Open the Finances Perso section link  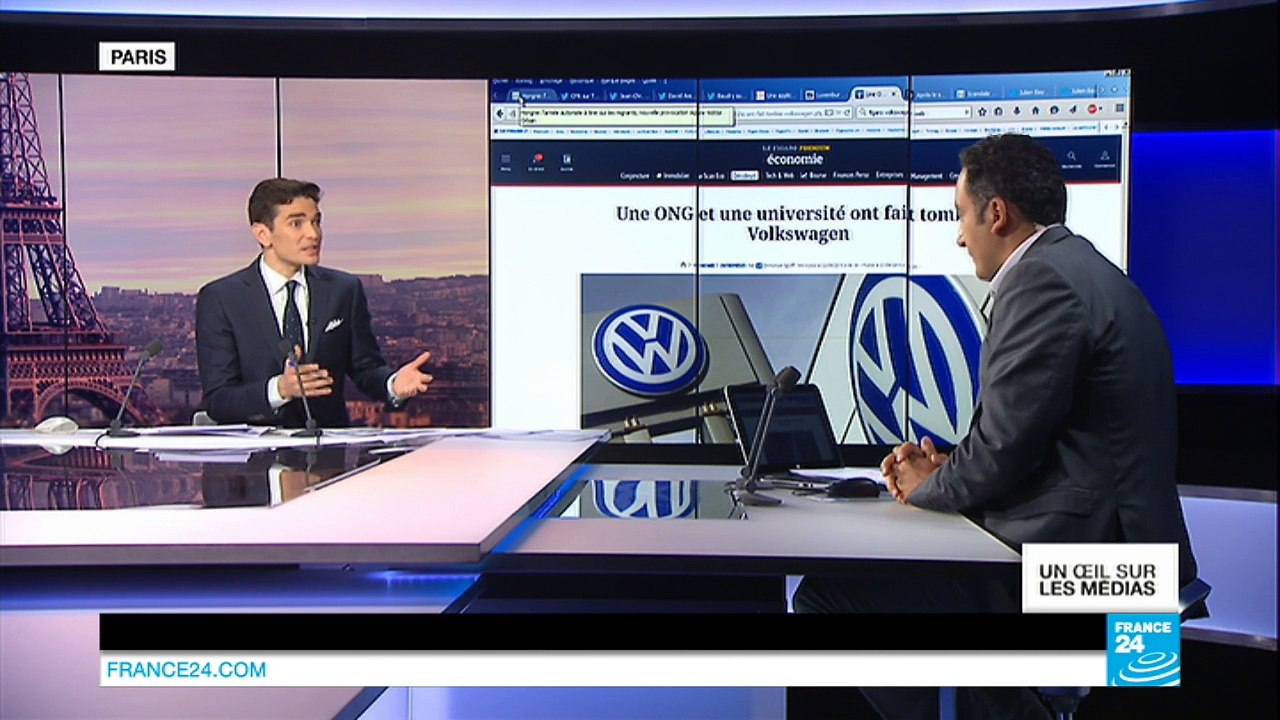pos(852,175)
